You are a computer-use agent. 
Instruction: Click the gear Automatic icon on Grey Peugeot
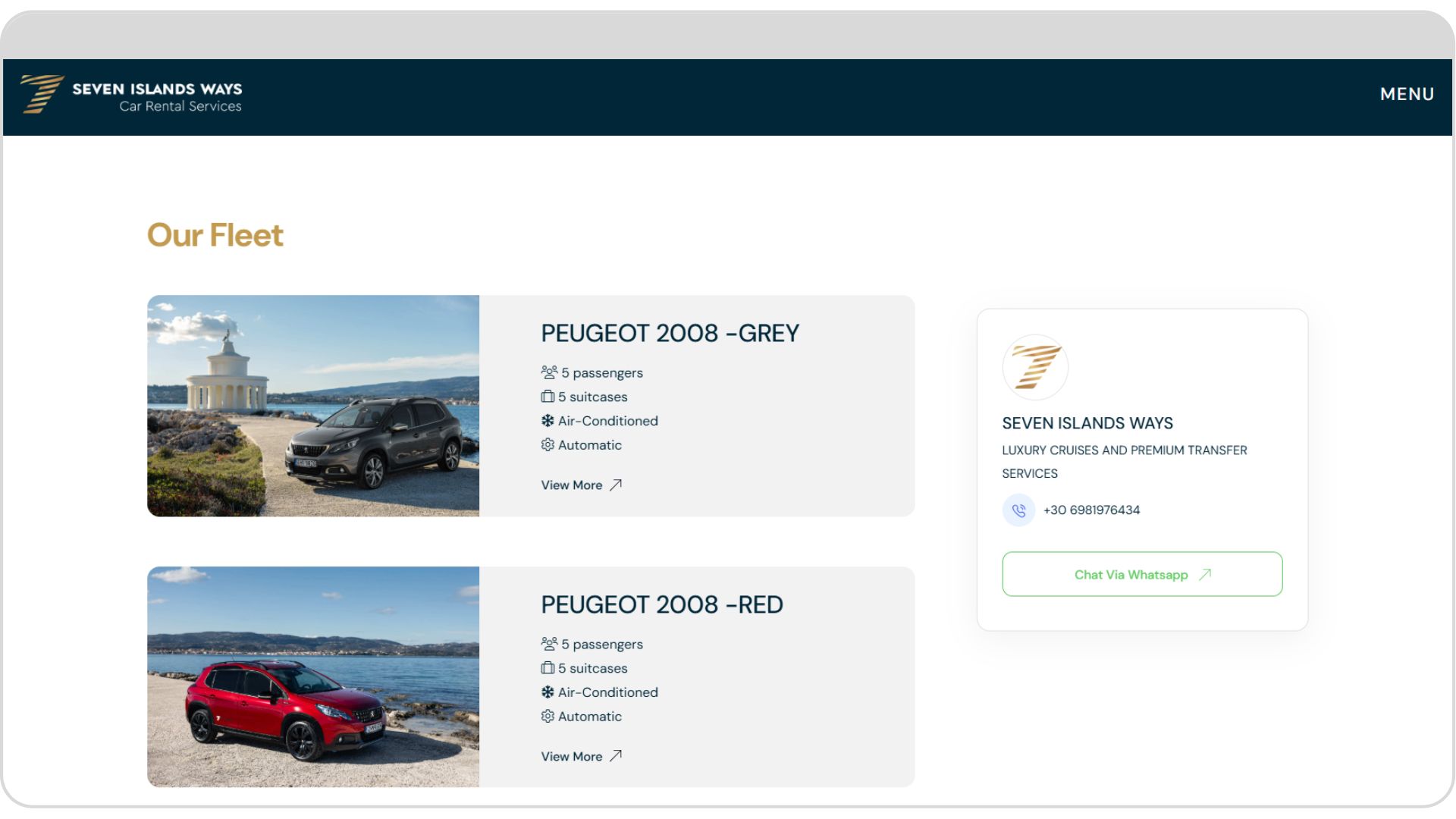tap(548, 445)
